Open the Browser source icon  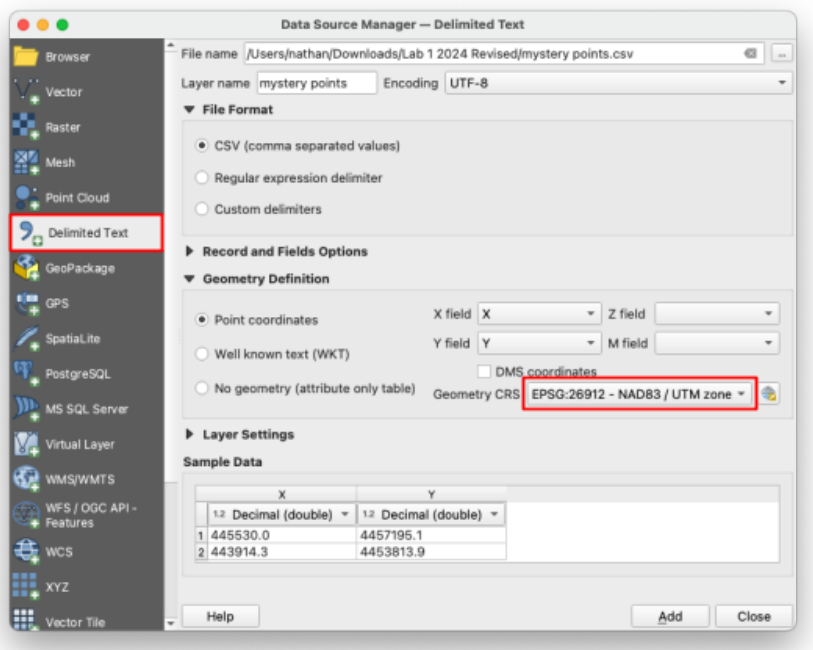(26, 56)
